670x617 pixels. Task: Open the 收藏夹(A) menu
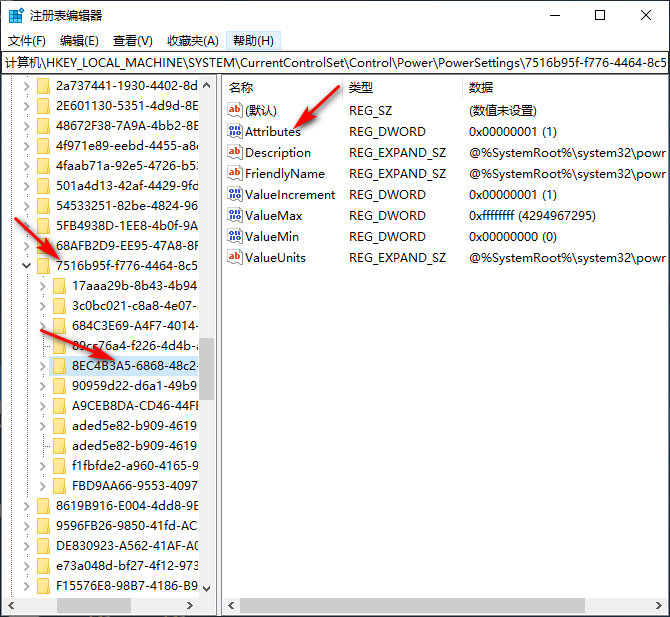click(x=192, y=41)
